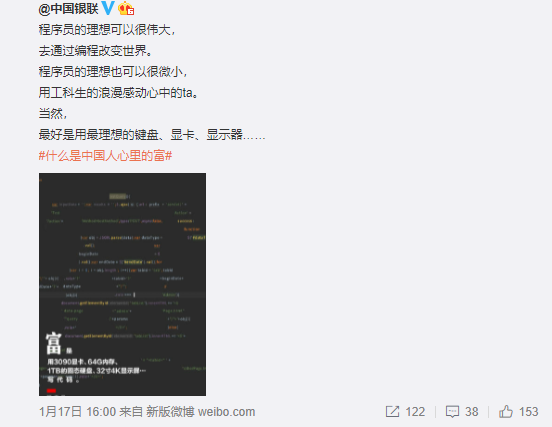Viewport: 552px width, 427px height.
Task: Click the 1月17日 16:00 timestamp
Action: pos(77,412)
